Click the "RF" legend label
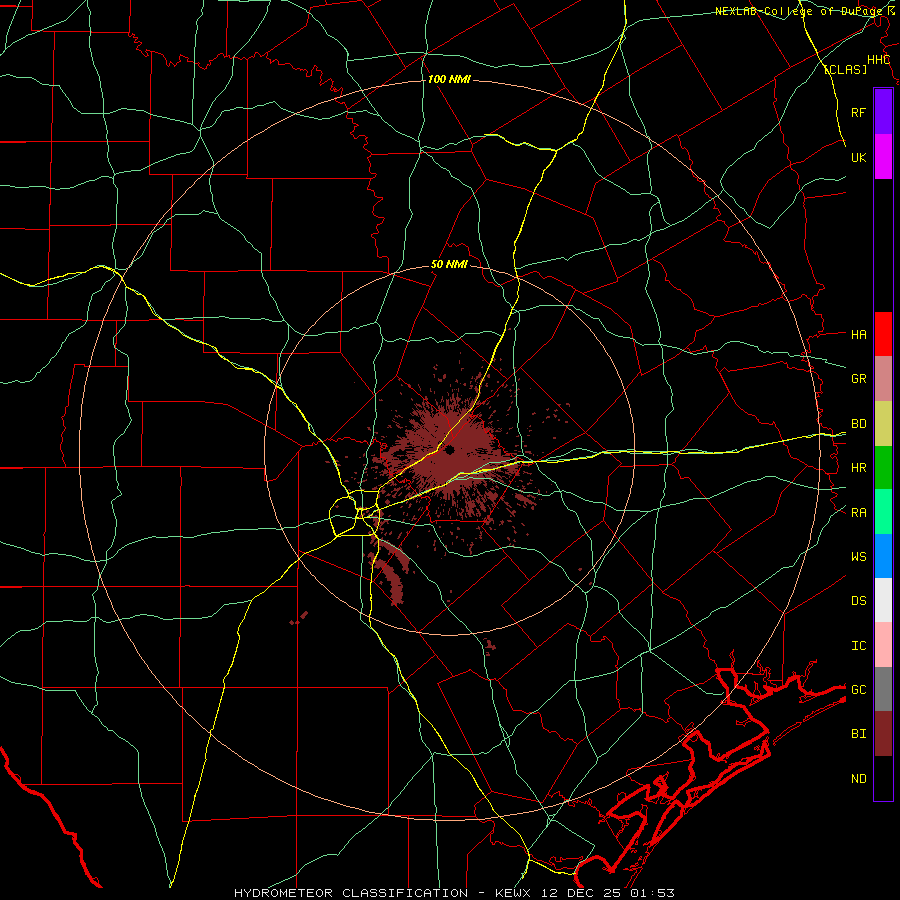900x900 pixels. pyautogui.click(x=859, y=112)
